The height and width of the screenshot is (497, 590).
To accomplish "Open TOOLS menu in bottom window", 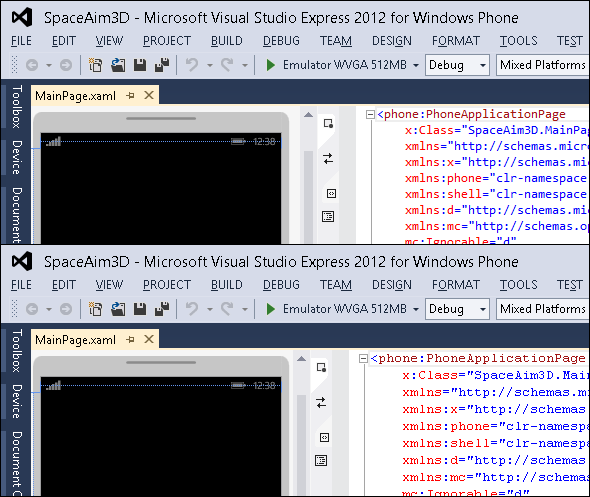I will (519, 284).
